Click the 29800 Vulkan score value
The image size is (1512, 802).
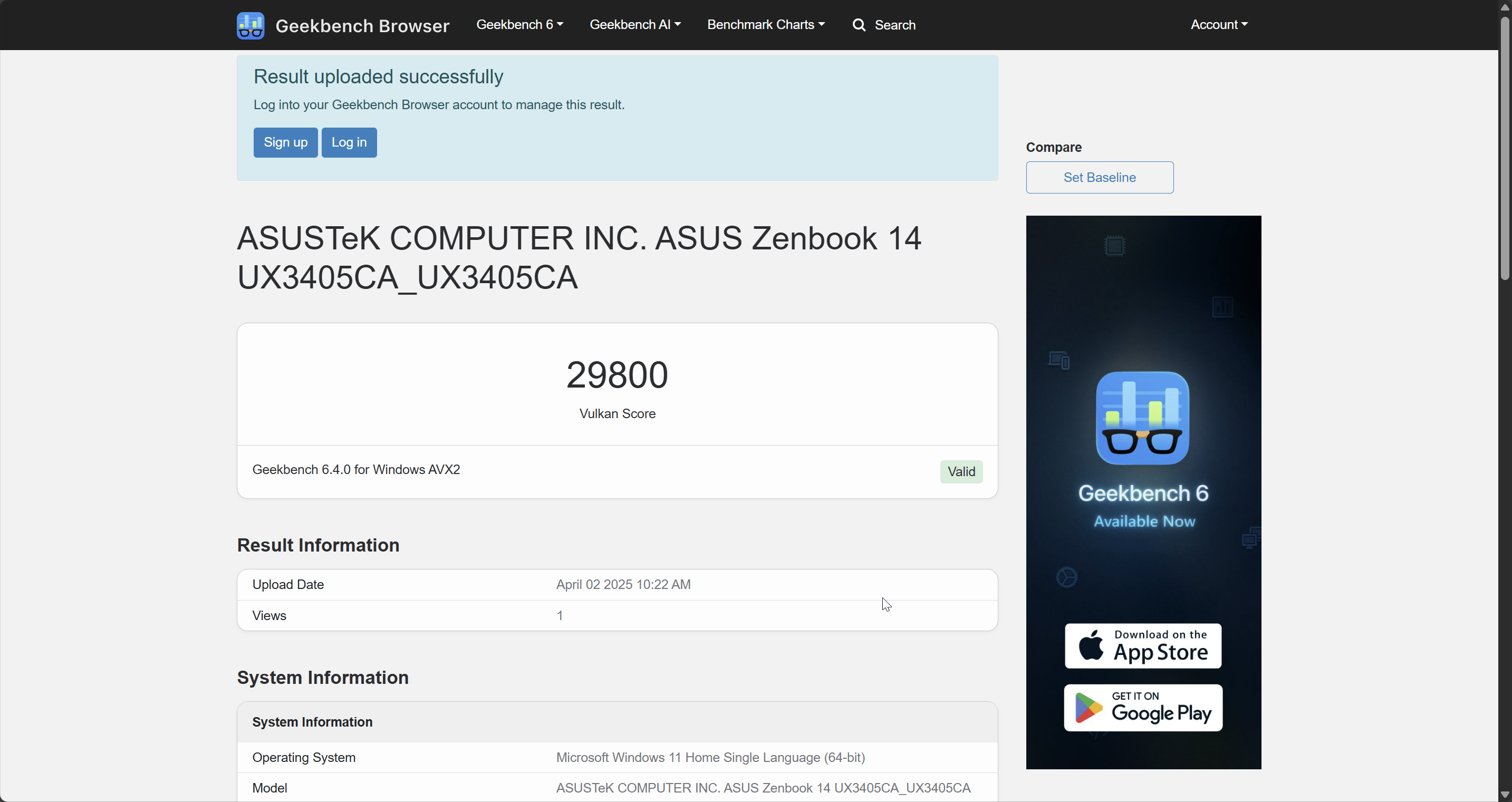pos(617,374)
